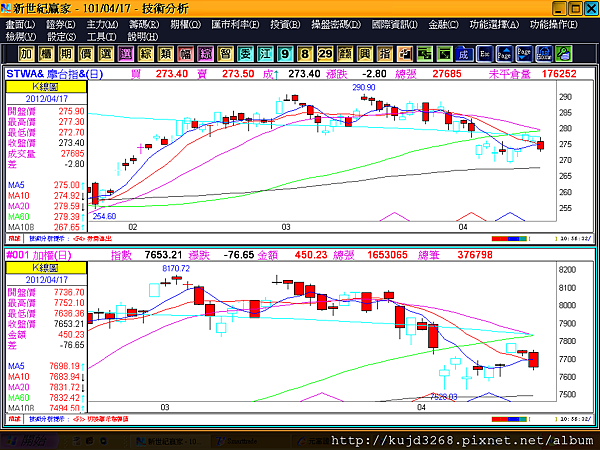Click the 8170.72 high label on chart
Viewport: 600px width, 450px height.
(176, 268)
